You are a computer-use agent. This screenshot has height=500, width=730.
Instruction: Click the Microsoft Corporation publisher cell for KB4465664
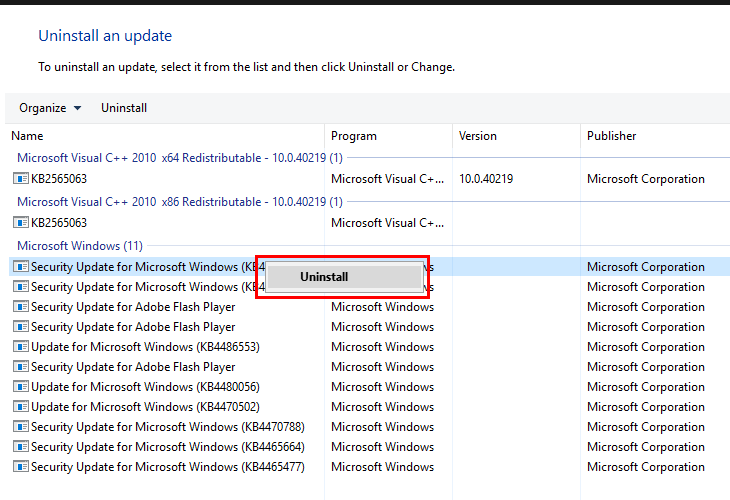(646, 447)
